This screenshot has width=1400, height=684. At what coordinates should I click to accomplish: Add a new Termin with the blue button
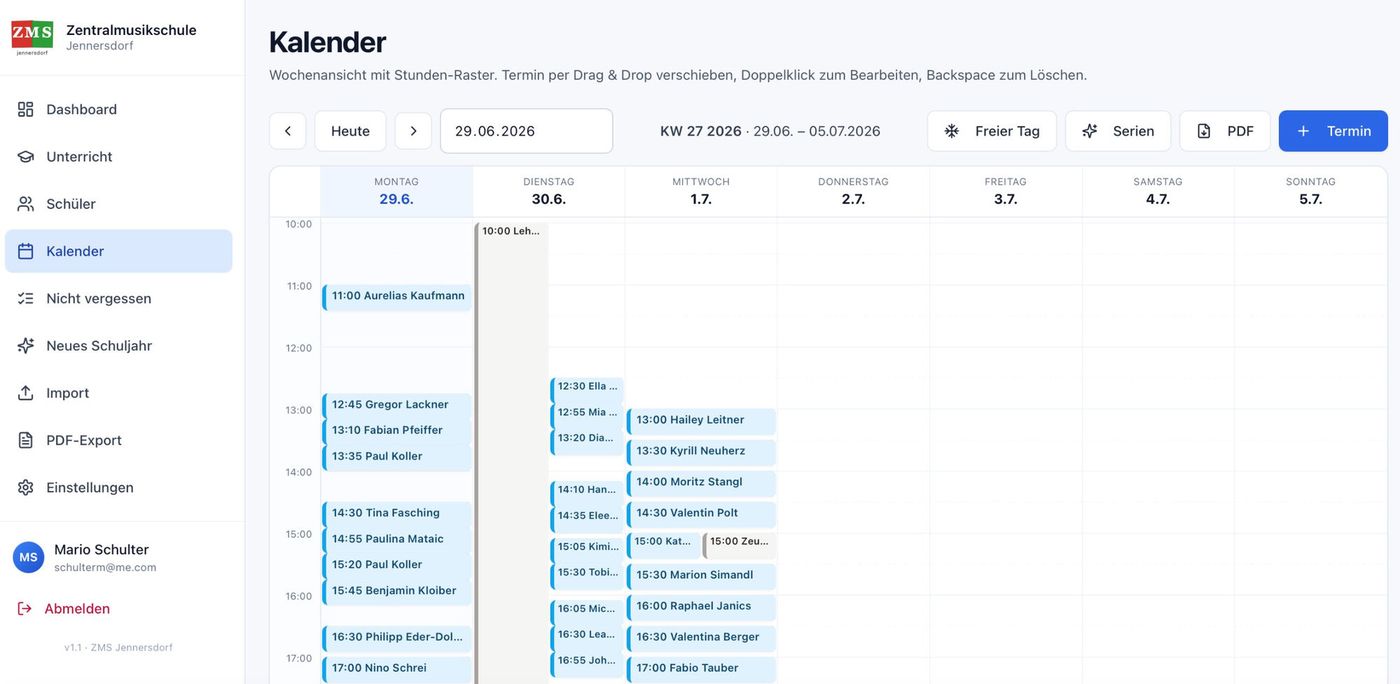(1333, 131)
